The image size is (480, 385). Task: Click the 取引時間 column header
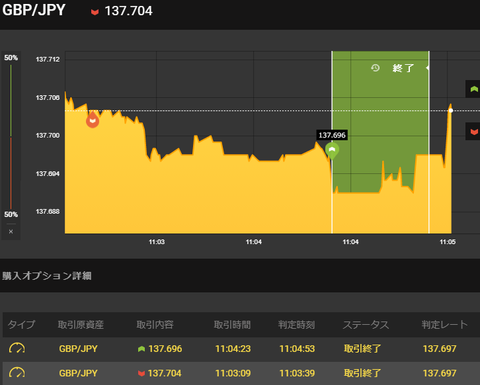pos(232,324)
